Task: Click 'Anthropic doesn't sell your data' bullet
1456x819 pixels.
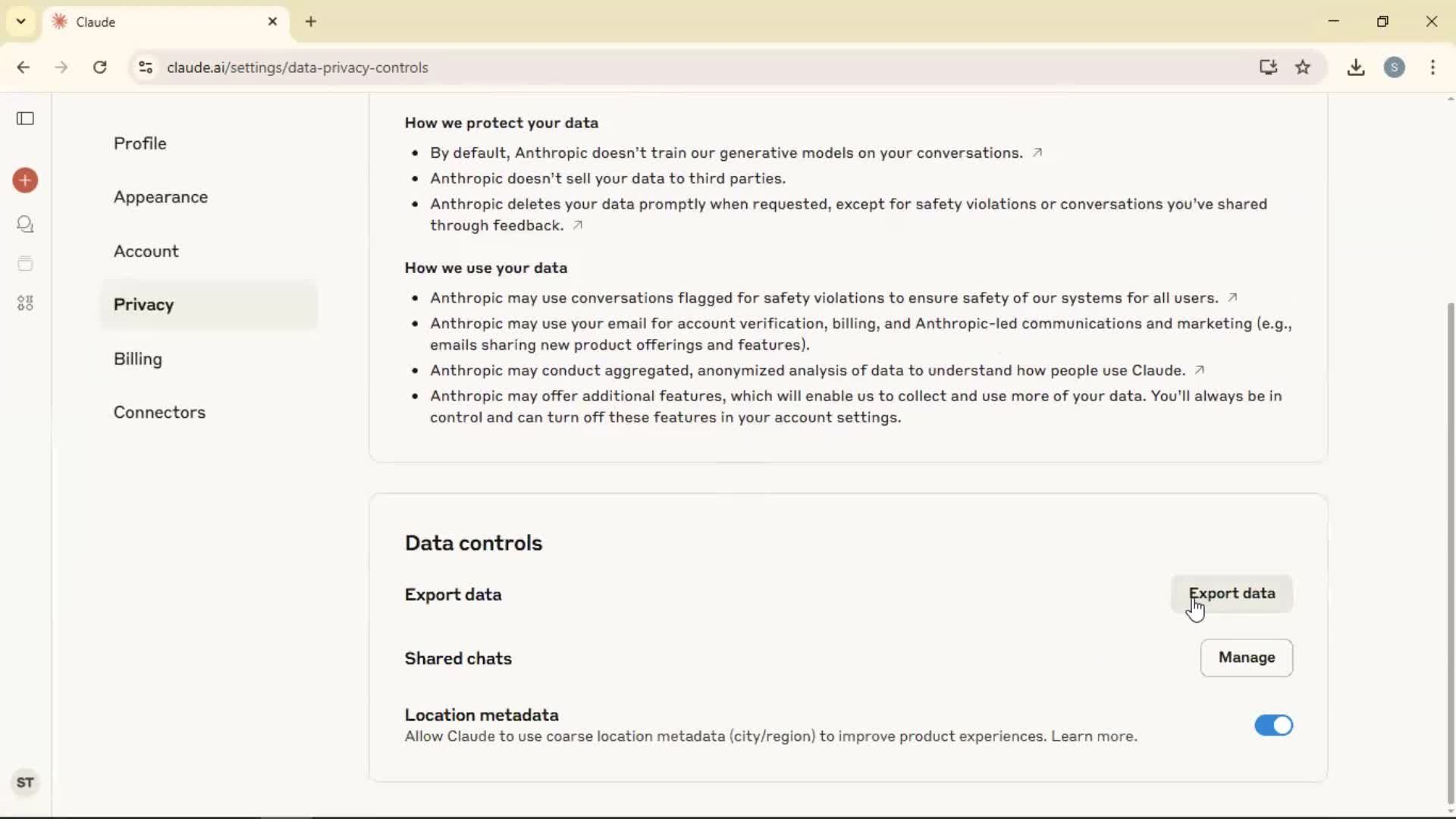Action: (607, 178)
